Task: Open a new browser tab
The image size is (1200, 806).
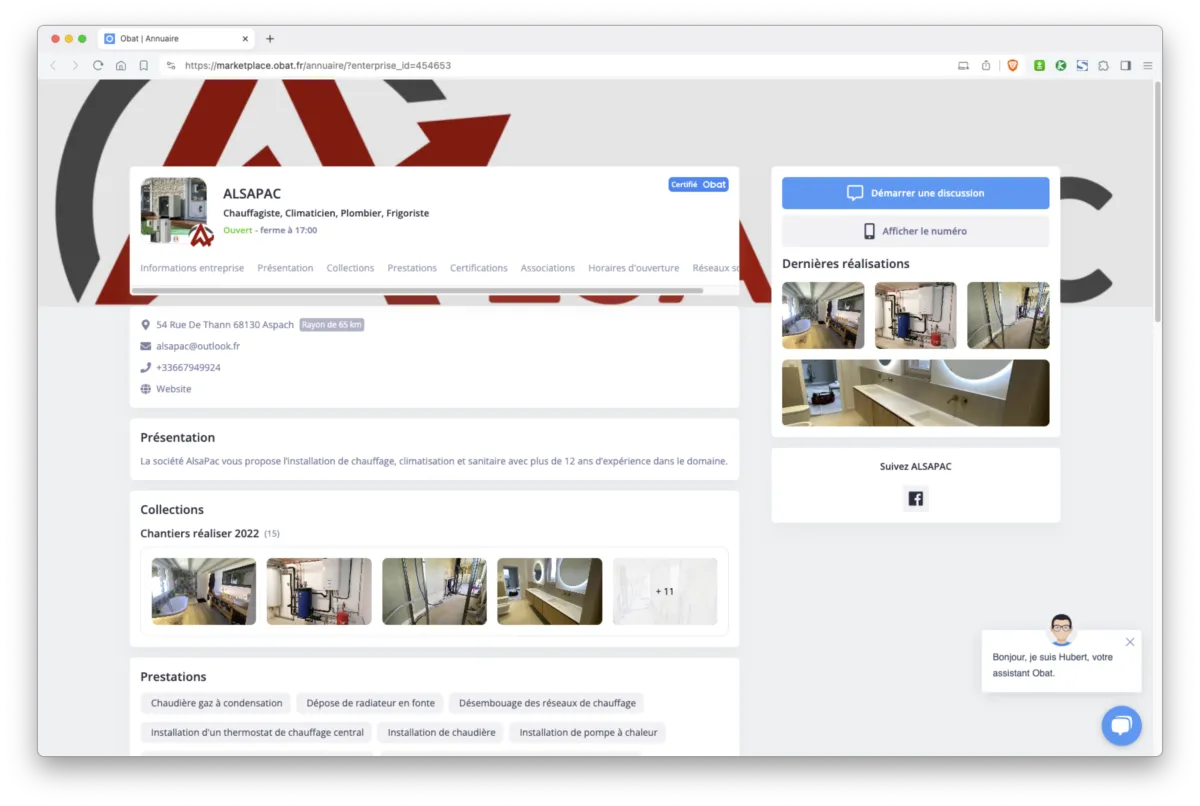Action: 270,39
